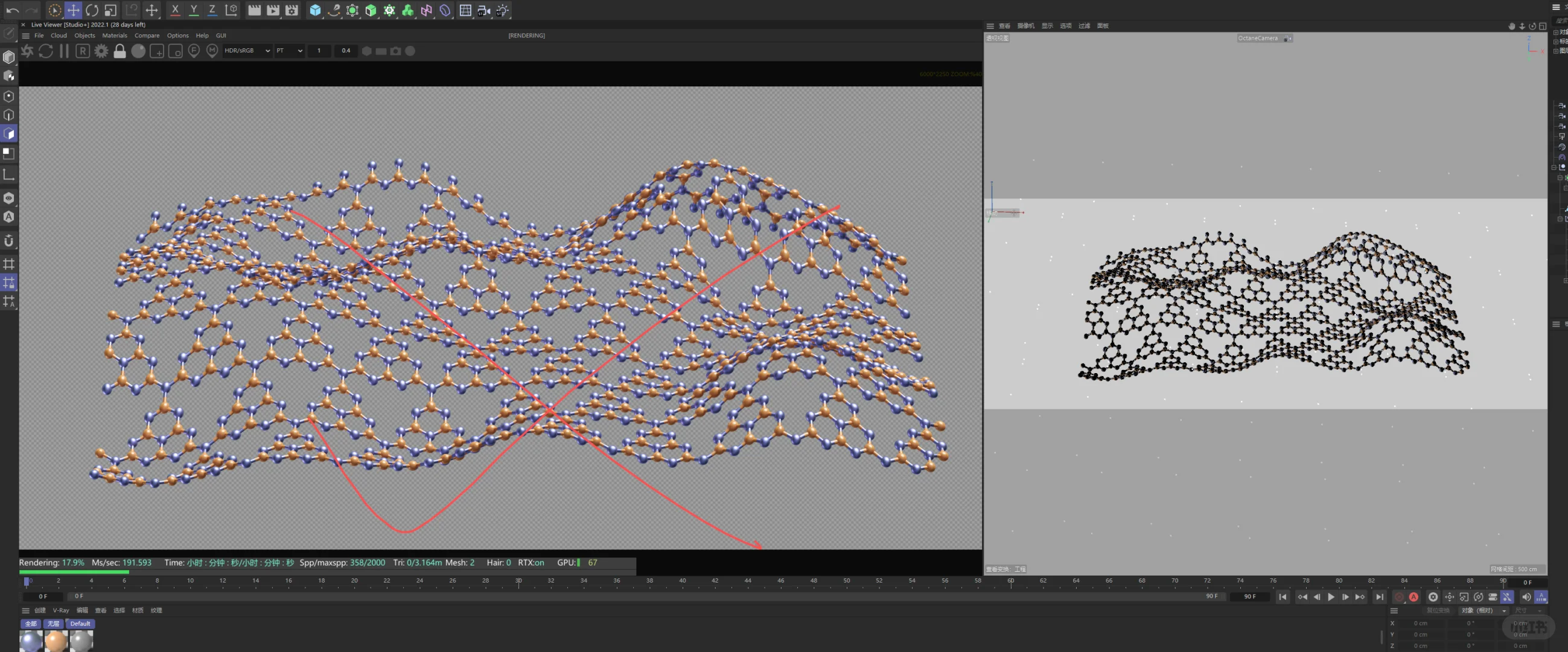Click the Octane settings gear icon
The width and height of the screenshot is (1568, 652).
101,51
